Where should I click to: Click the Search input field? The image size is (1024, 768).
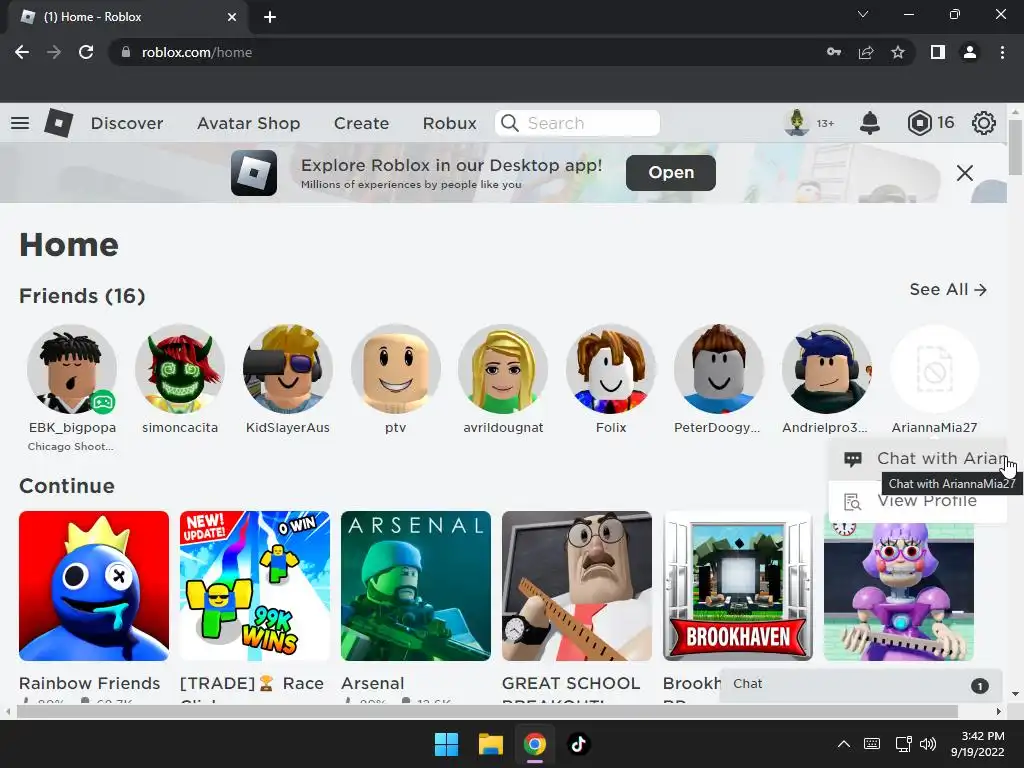[577, 123]
